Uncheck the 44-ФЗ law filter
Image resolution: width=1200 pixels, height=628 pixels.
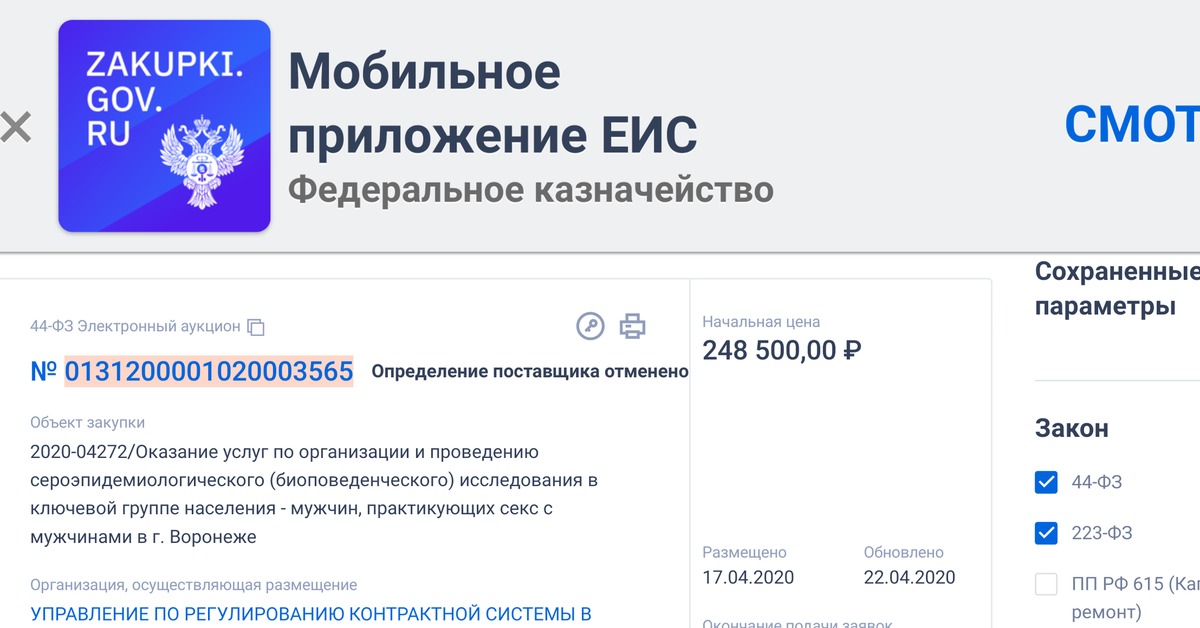tap(1046, 483)
